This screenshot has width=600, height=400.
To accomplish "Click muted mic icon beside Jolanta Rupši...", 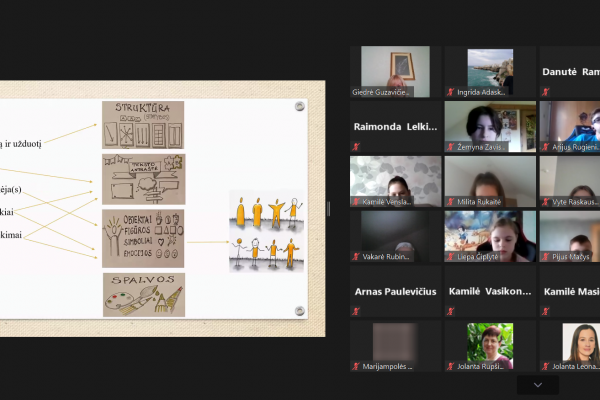I will [x=451, y=366].
